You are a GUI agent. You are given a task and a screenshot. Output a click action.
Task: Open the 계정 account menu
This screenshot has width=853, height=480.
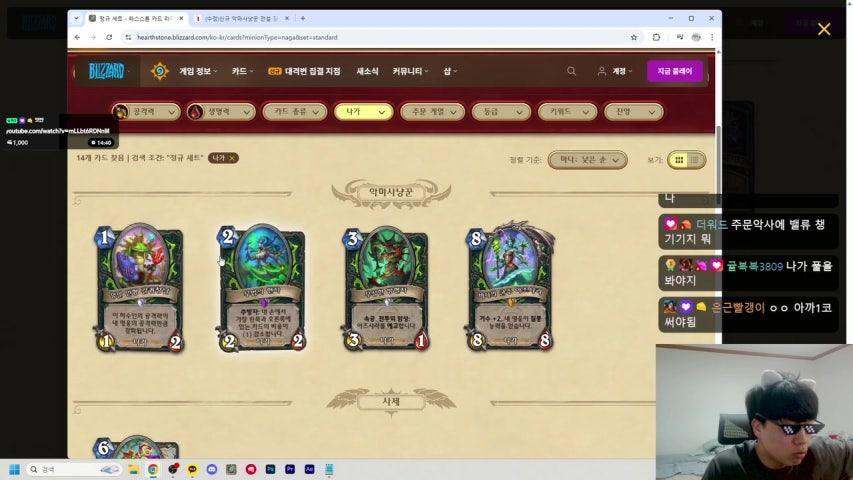coord(615,71)
